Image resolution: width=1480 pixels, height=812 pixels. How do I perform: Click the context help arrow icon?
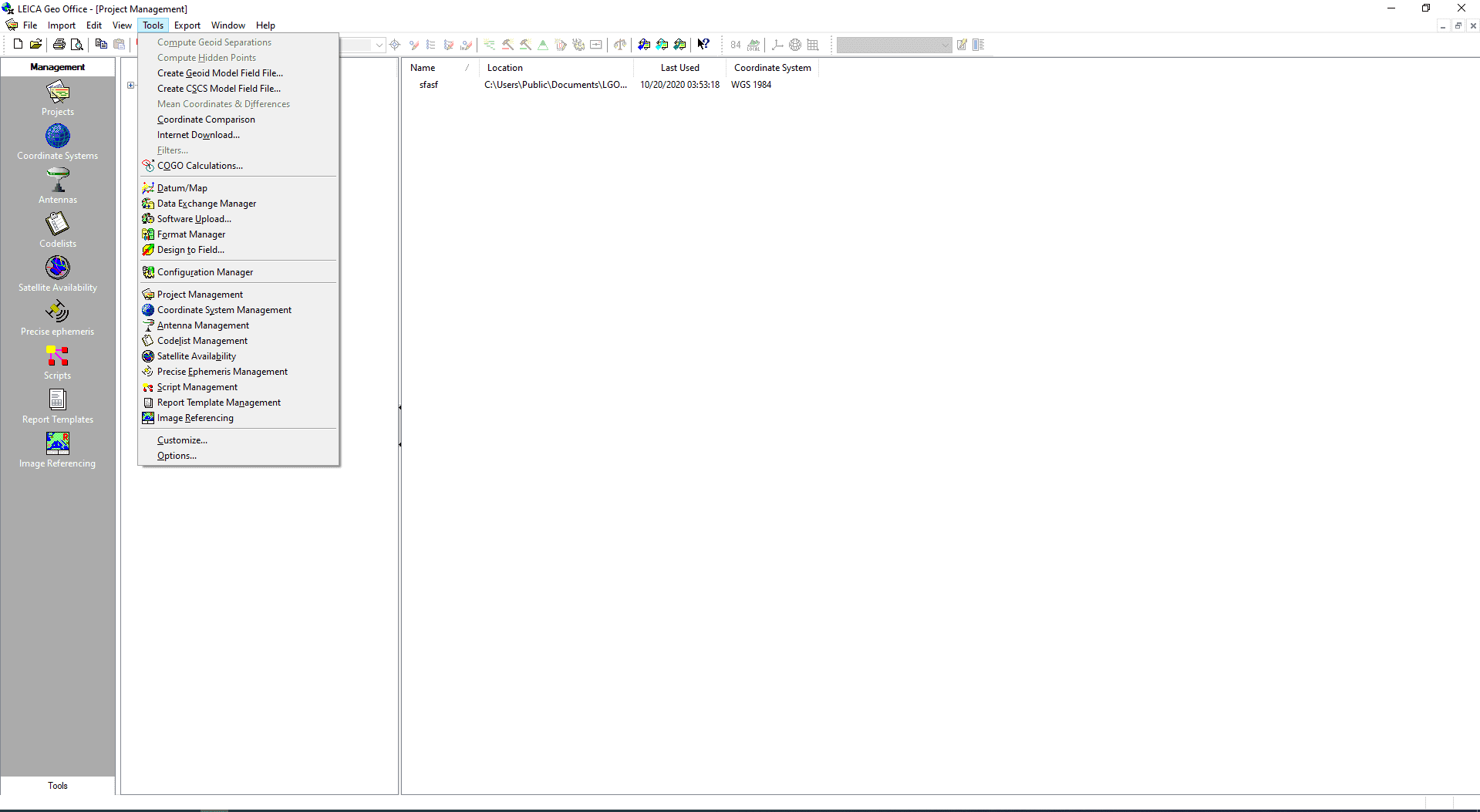click(x=703, y=45)
